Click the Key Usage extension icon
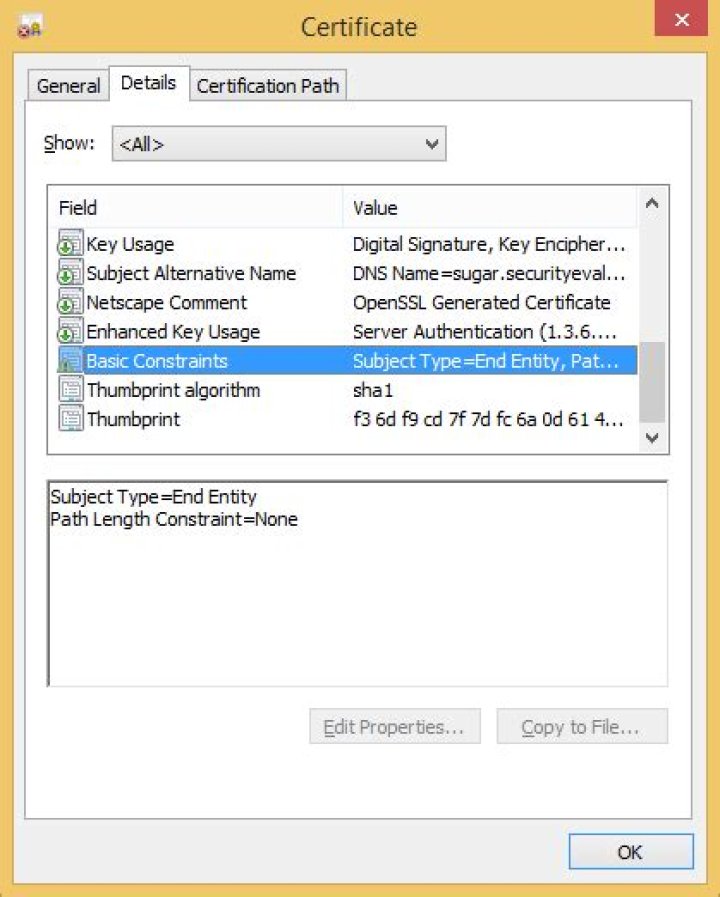 70,244
